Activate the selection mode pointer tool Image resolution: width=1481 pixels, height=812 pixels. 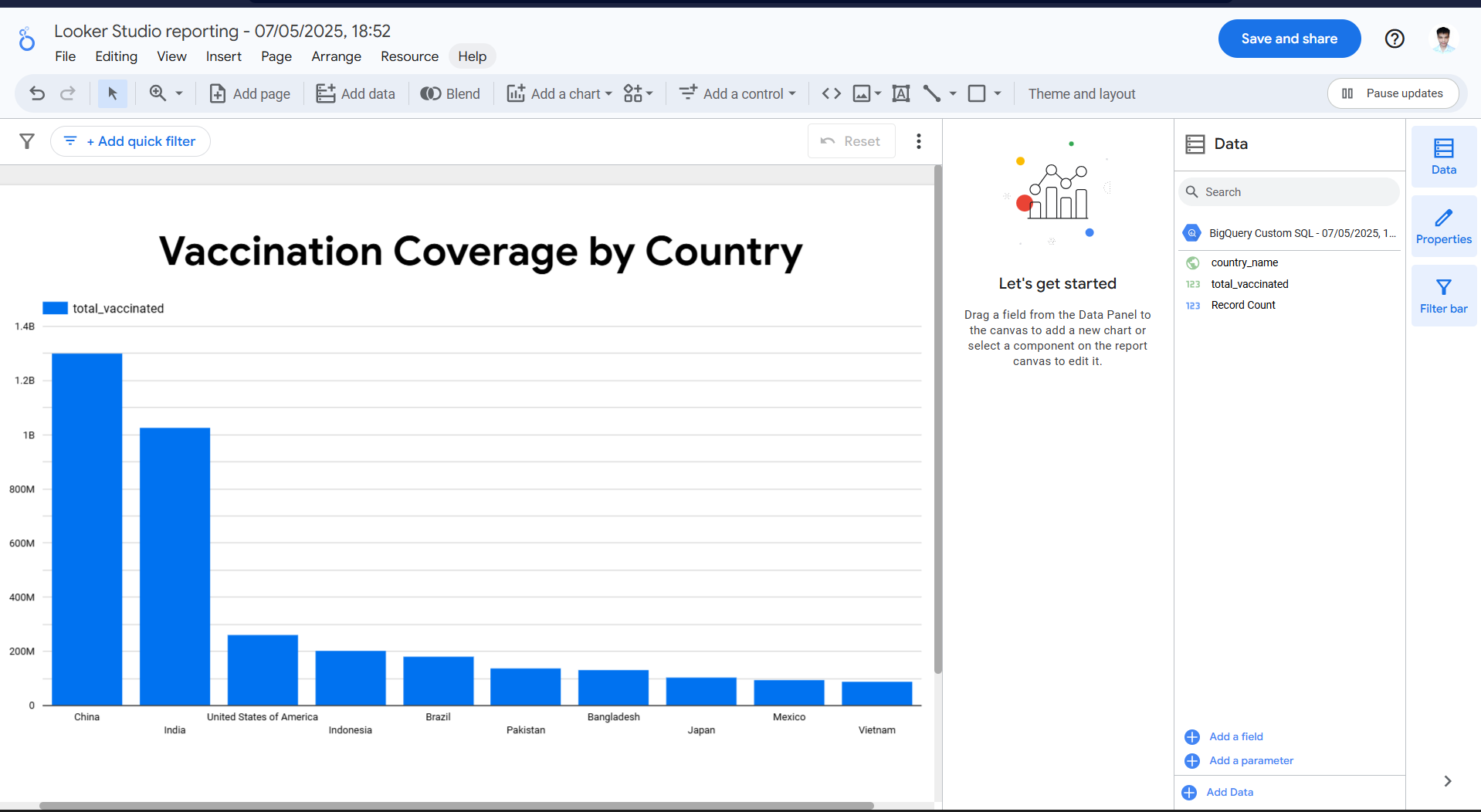point(113,93)
